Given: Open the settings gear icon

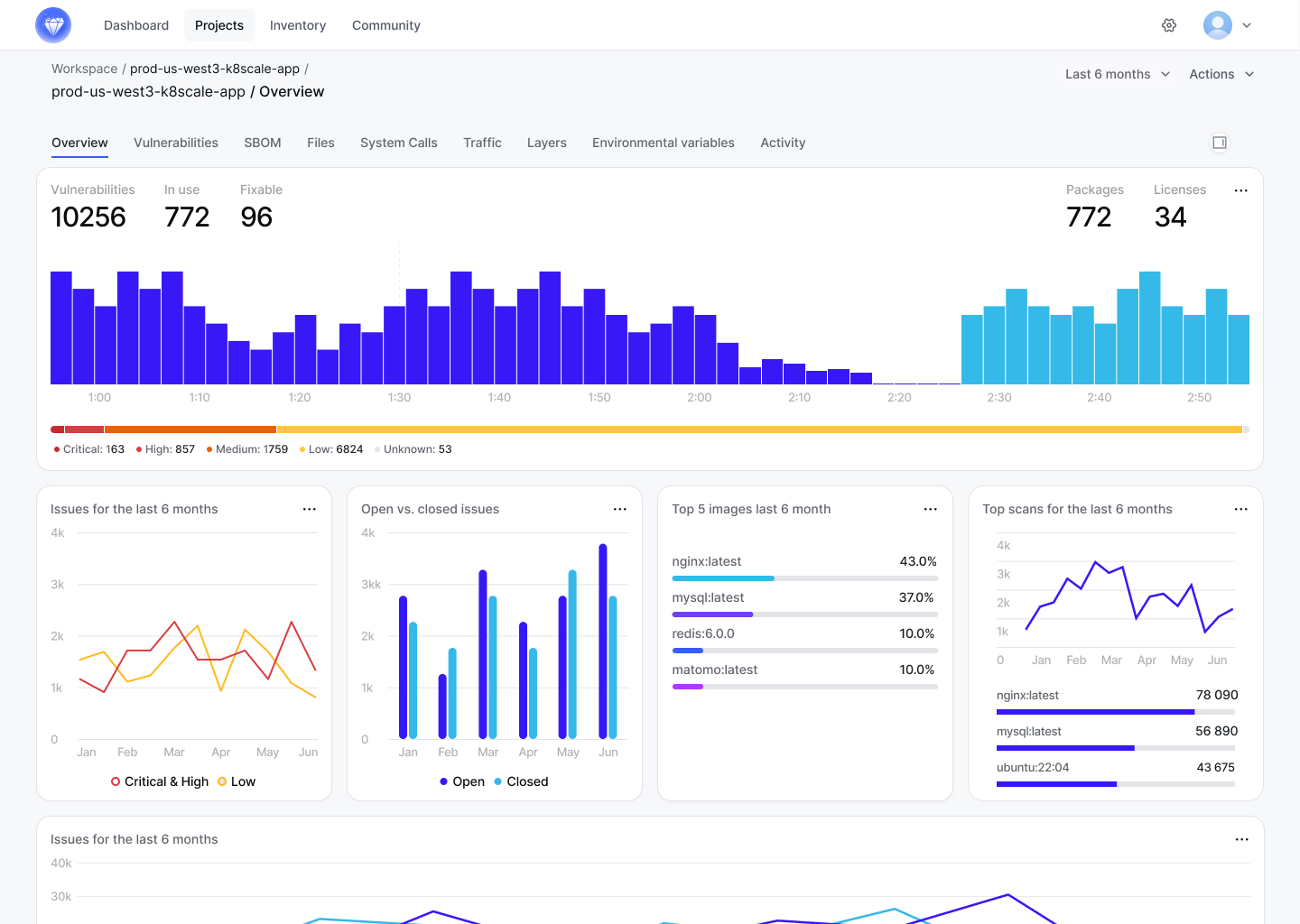Looking at the screenshot, I should pyautogui.click(x=1169, y=25).
